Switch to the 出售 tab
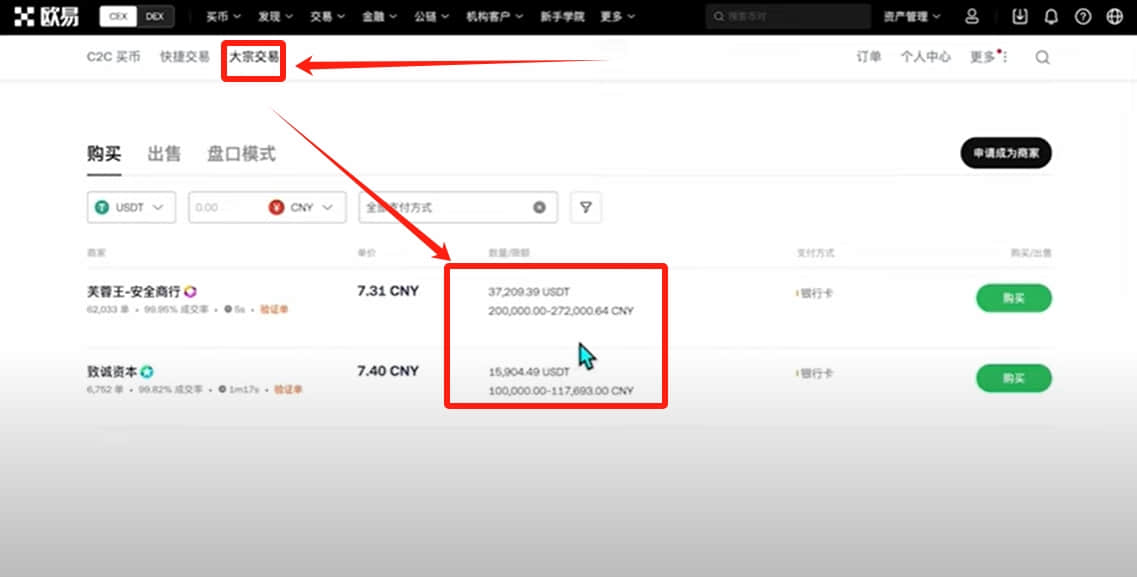The height and width of the screenshot is (577, 1137). [164, 154]
